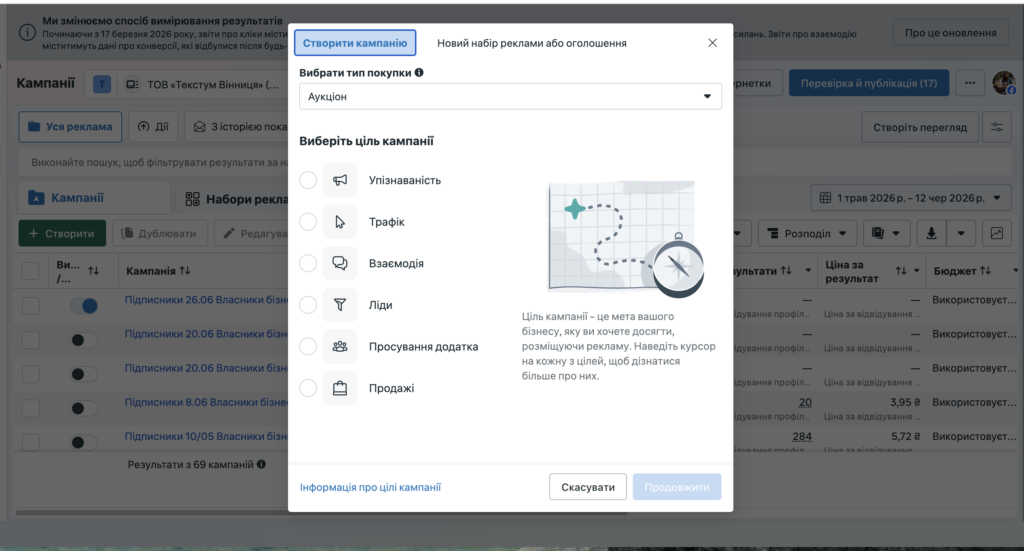
Task: Click the reports icon in the toolbar
Action: [878, 234]
